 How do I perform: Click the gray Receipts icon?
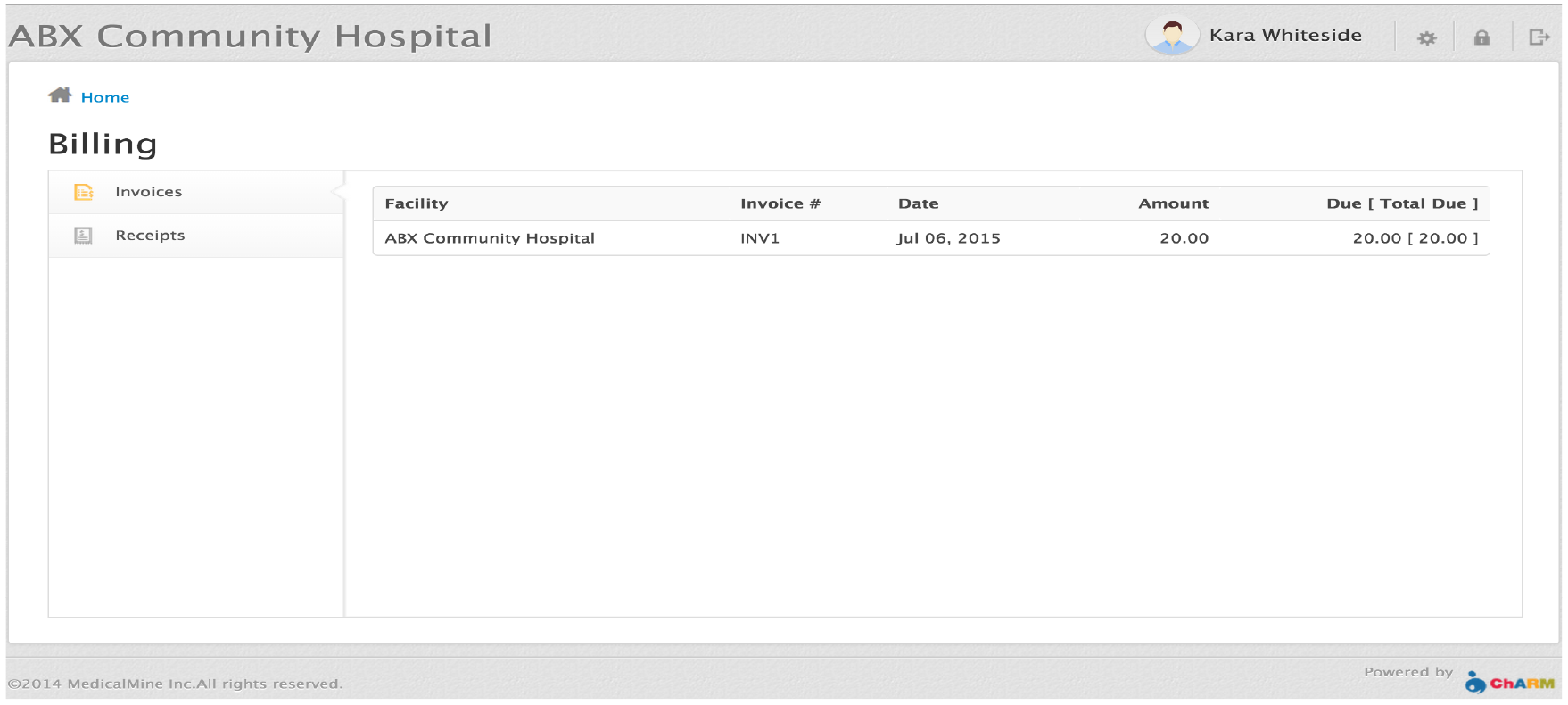(83, 236)
